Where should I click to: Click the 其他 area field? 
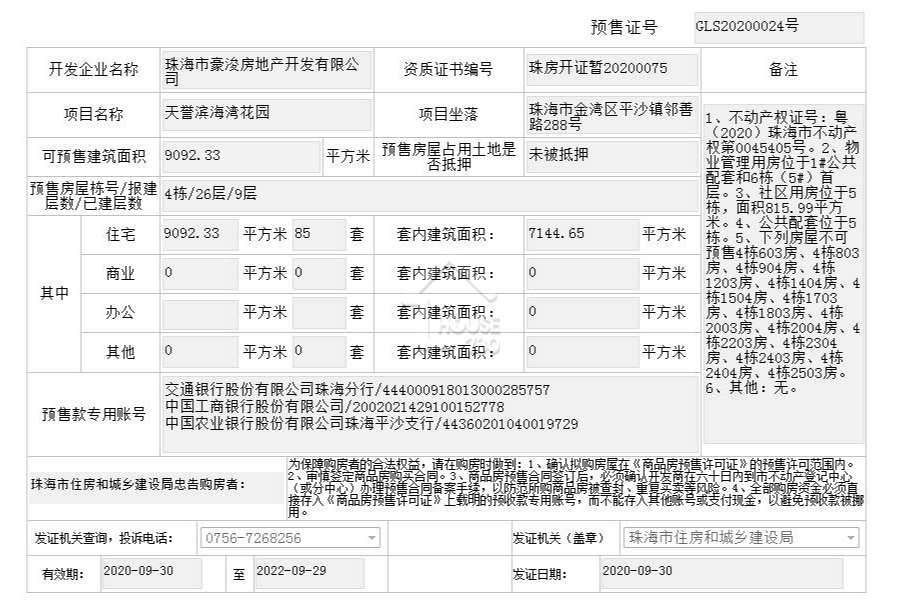[x=200, y=352]
